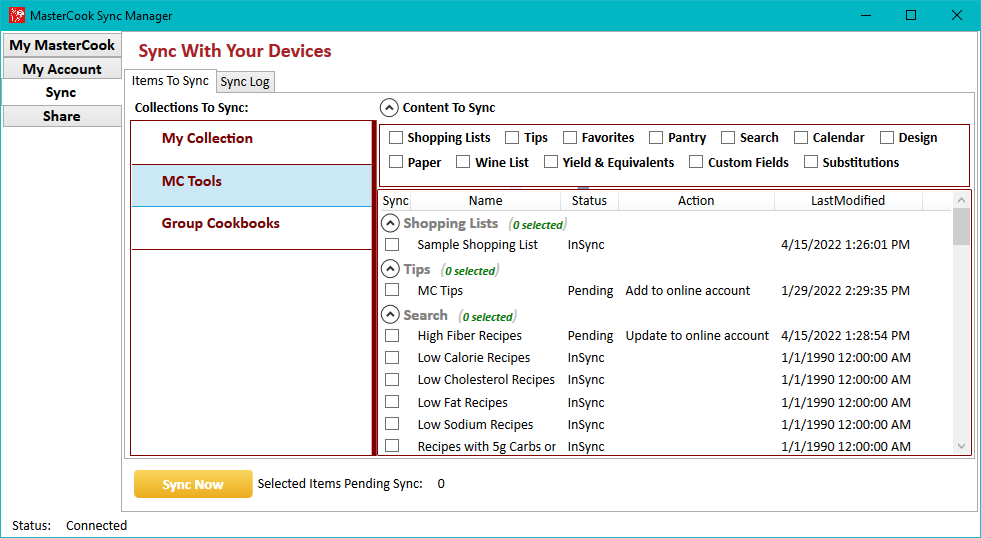The image size is (981, 538).
Task: Check the Low Calorie Recipes sync box
Action: pyautogui.click(x=392, y=357)
